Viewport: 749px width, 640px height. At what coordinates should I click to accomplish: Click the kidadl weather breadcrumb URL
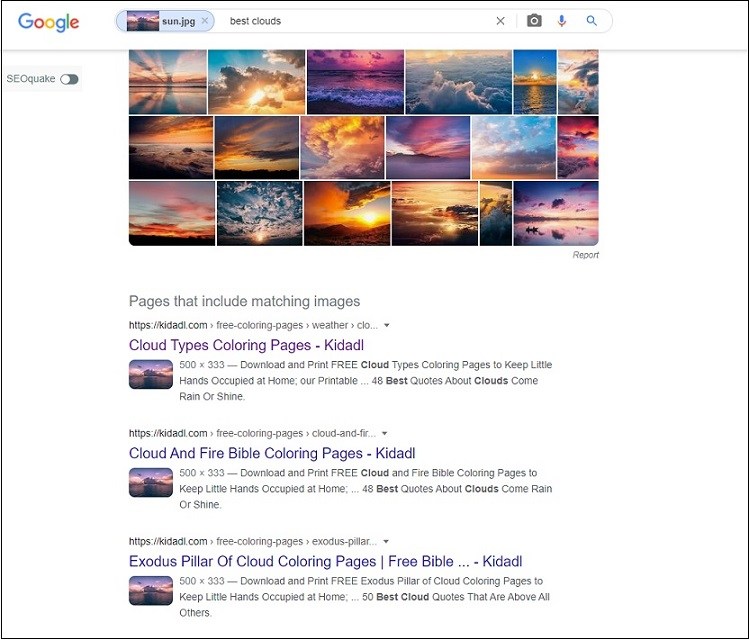point(253,325)
